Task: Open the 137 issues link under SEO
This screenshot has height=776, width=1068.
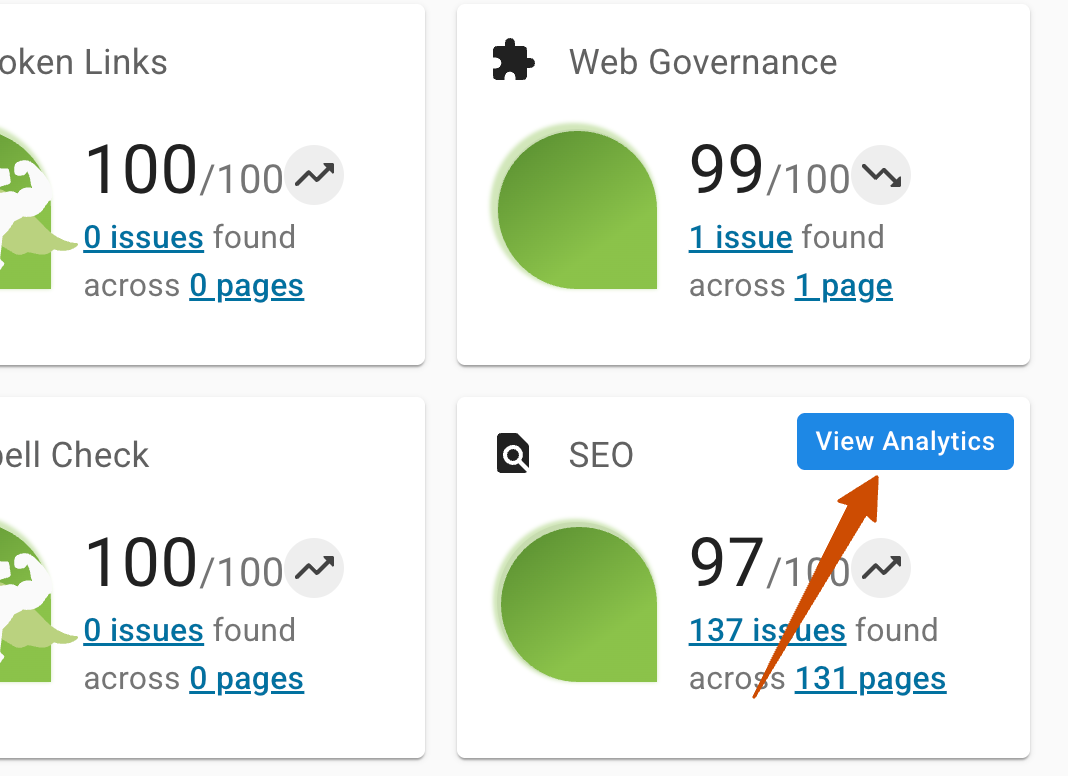Action: click(x=767, y=630)
